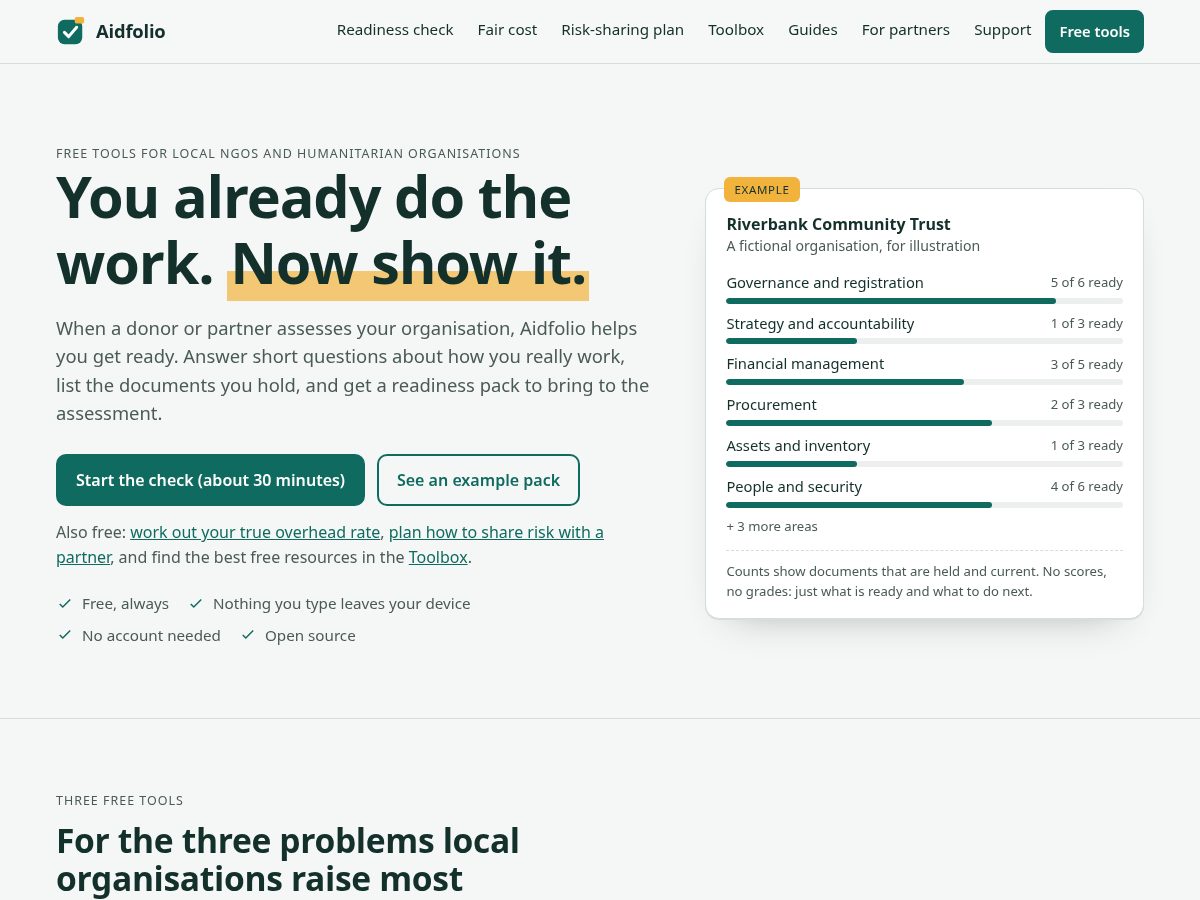Screen dimensions: 1200x900
Task: Open the Toolbox nav item
Action: 736,30
